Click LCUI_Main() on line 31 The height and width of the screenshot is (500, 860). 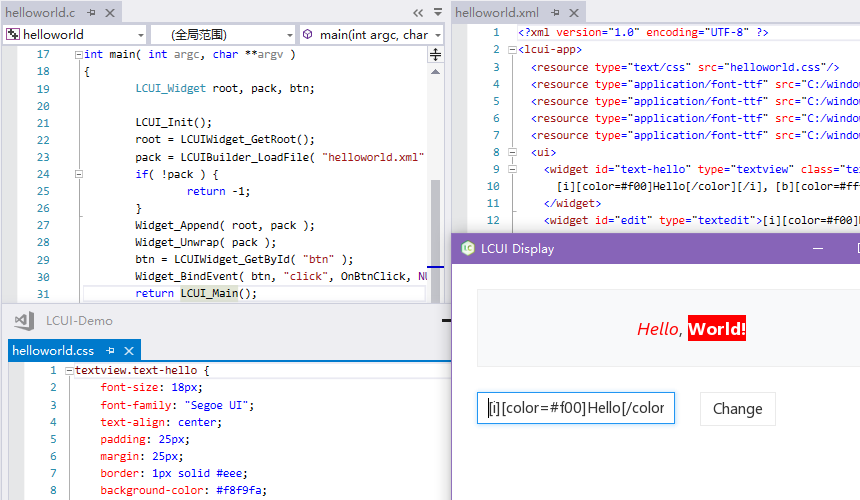tap(218, 293)
